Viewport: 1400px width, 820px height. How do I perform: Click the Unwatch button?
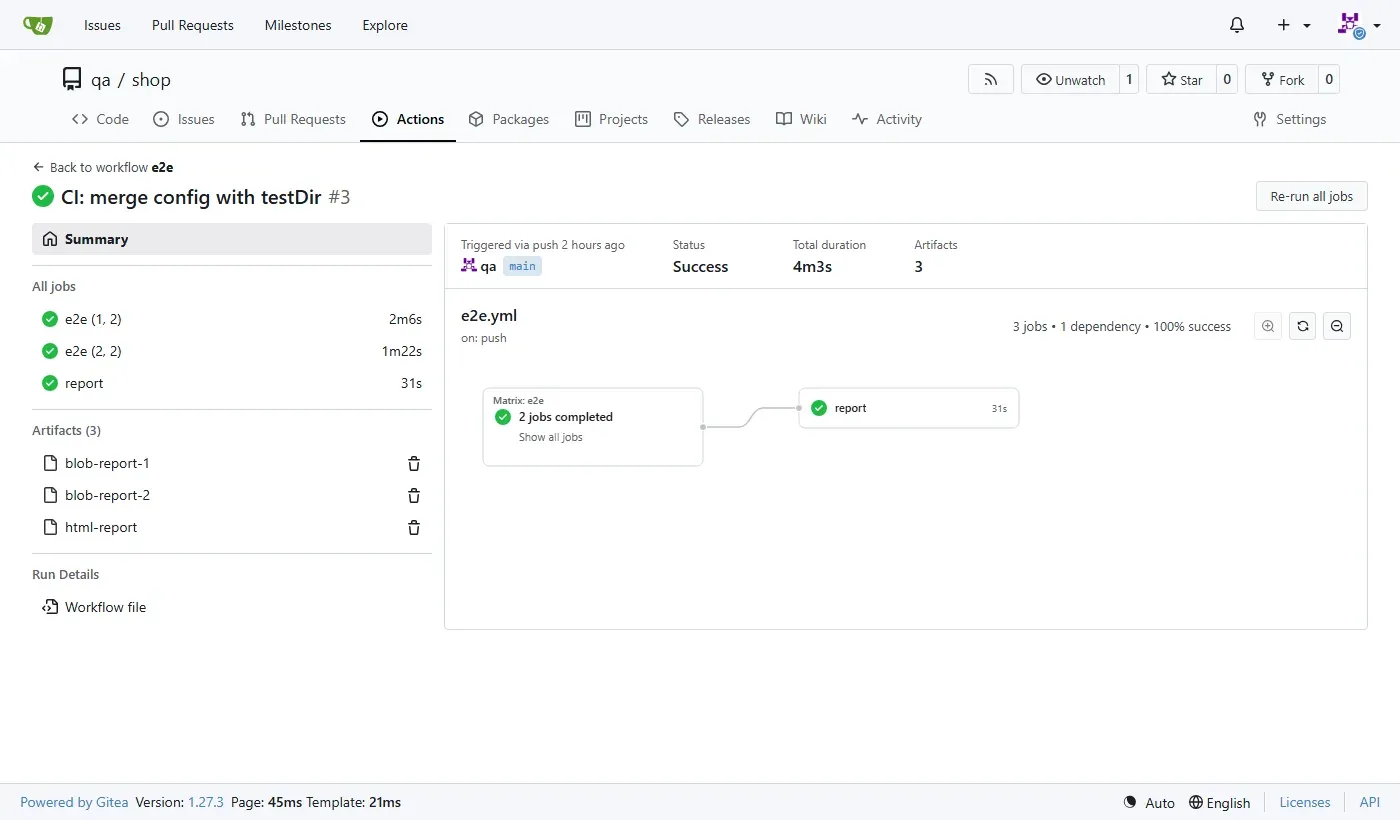click(1070, 80)
